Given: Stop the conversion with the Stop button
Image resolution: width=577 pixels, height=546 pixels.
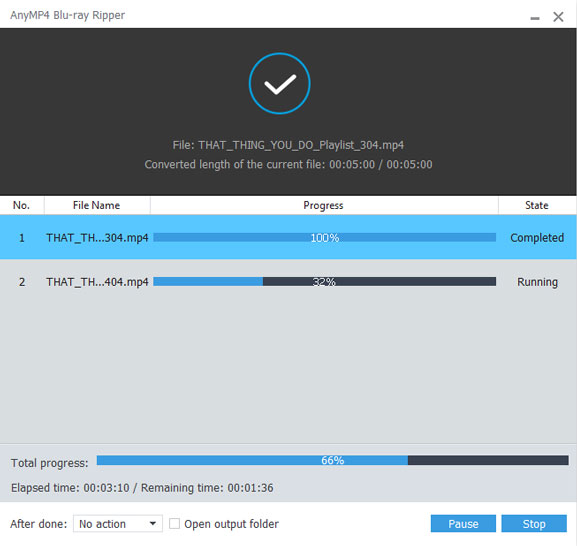Looking at the screenshot, I should click(x=534, y=524).
